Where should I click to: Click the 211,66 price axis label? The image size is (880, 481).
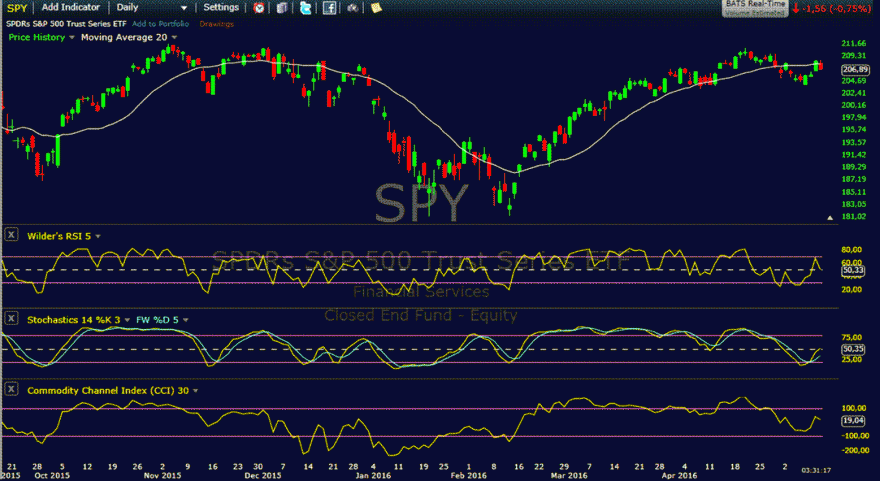coord(854,44)
